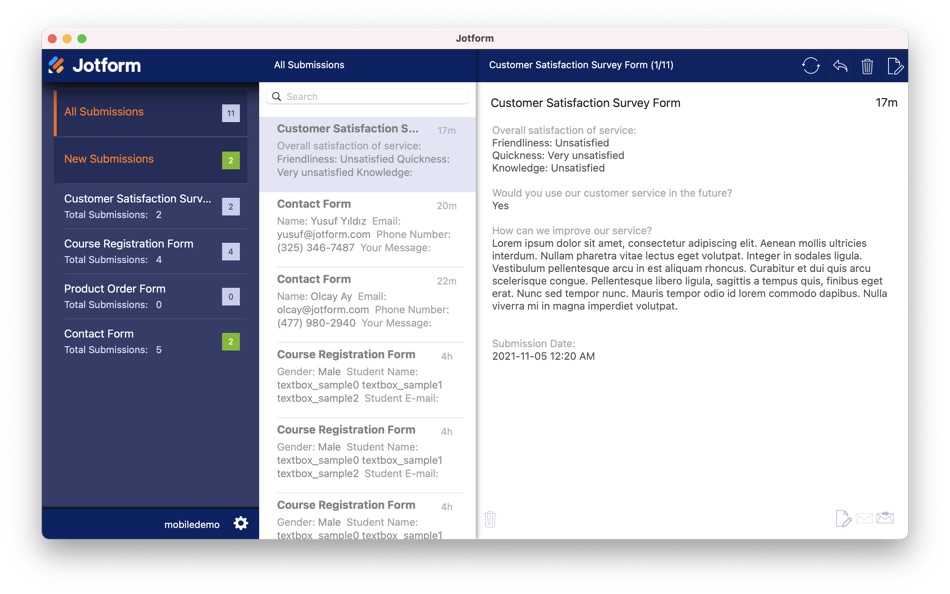This screenshot has height=594, width=950.
Task: Click the 'Quickness: Very unsatisfied' line
Action: (558, 155)
